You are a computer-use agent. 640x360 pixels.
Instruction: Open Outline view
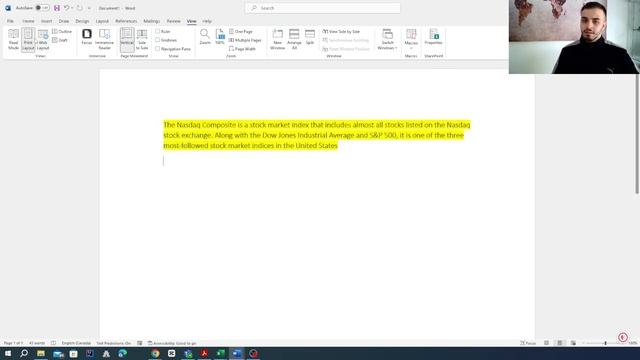click(62, 31)
